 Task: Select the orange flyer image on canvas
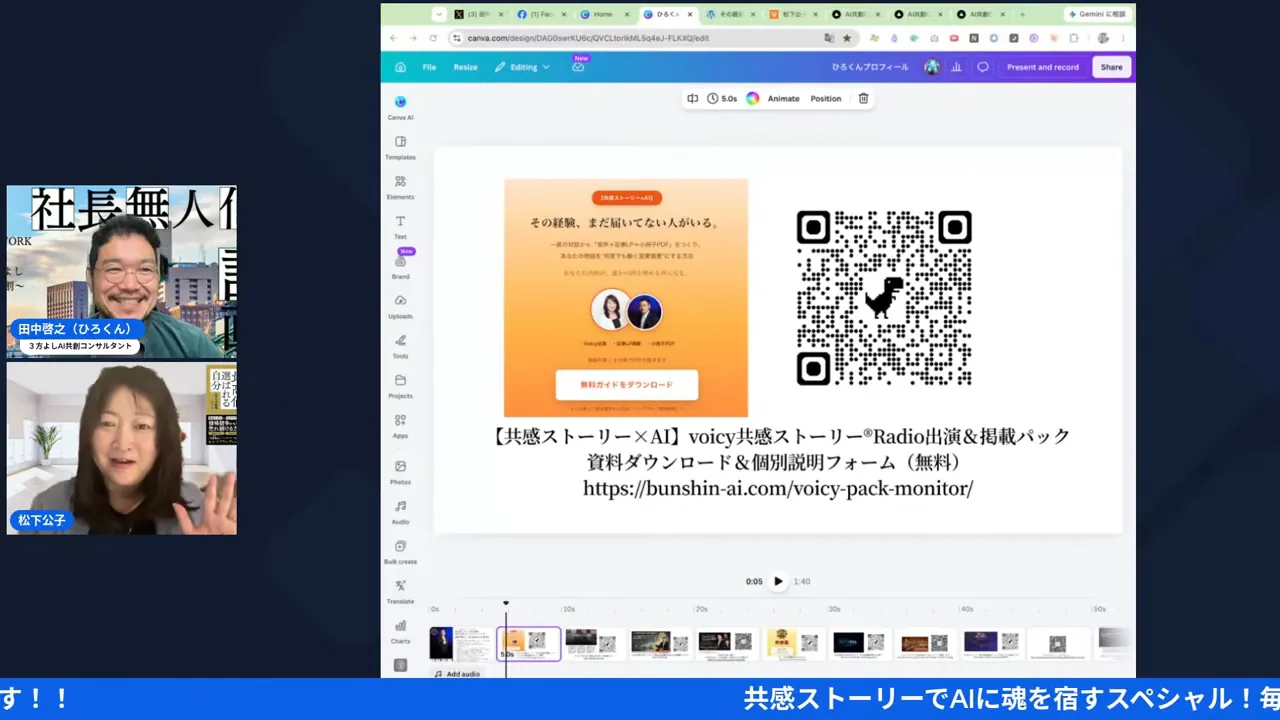coord(626,298)
